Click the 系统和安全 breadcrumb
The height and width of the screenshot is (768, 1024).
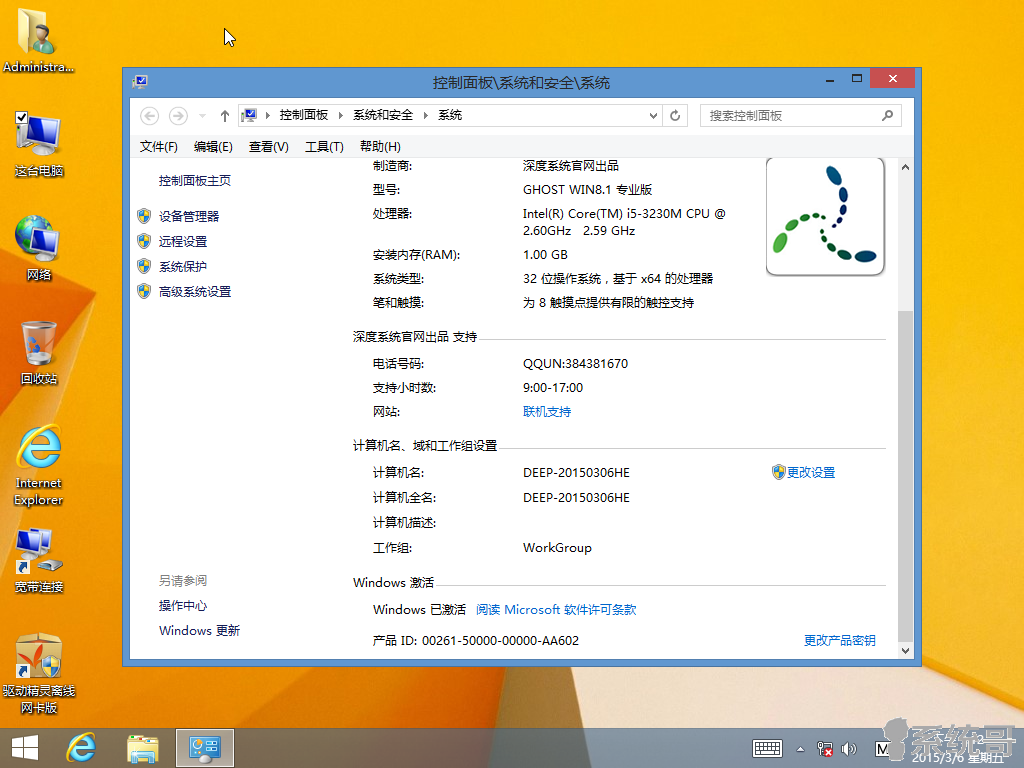[x=383, y=115]
